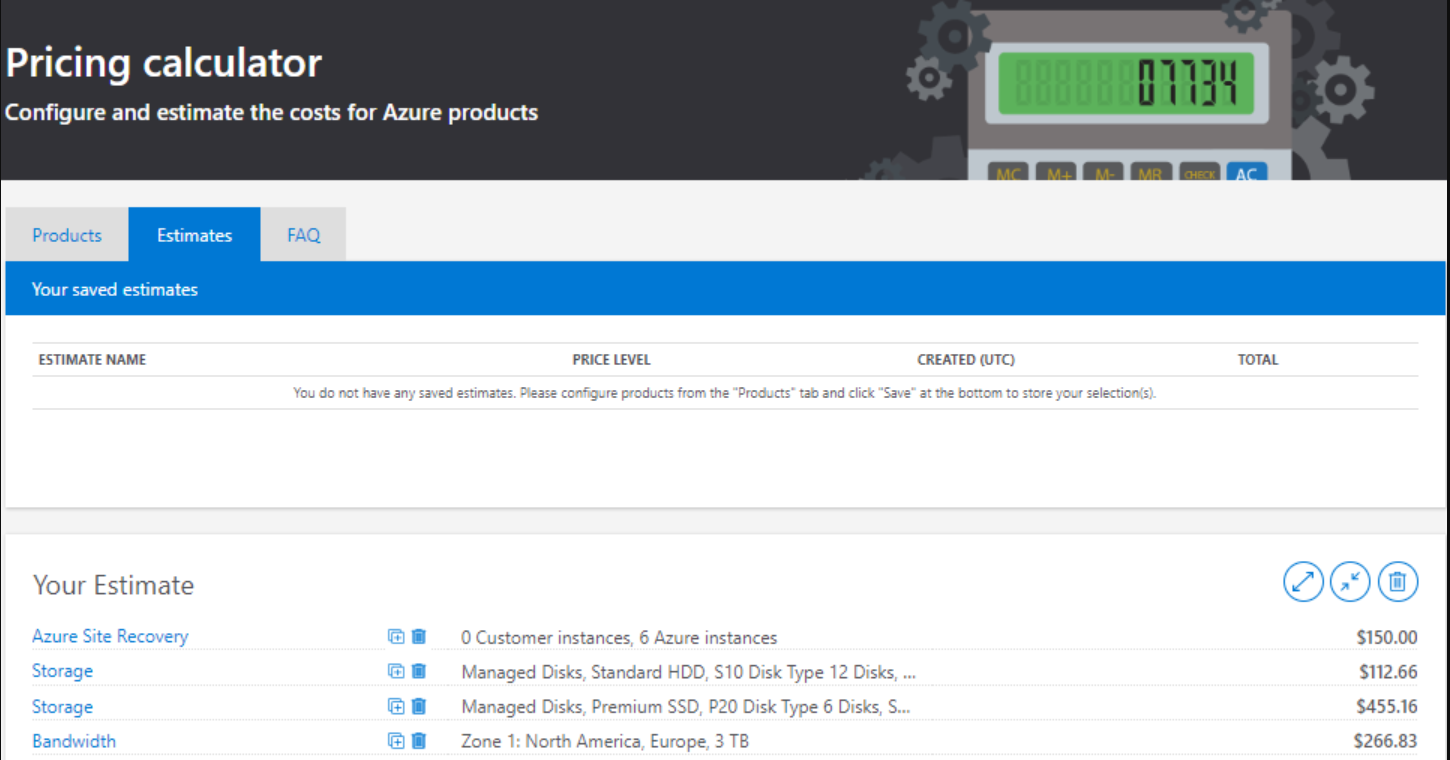Click the no saved estimates message
This screenshot has height=760, width=1450.
pyautogui.click(x=725, y=393)
